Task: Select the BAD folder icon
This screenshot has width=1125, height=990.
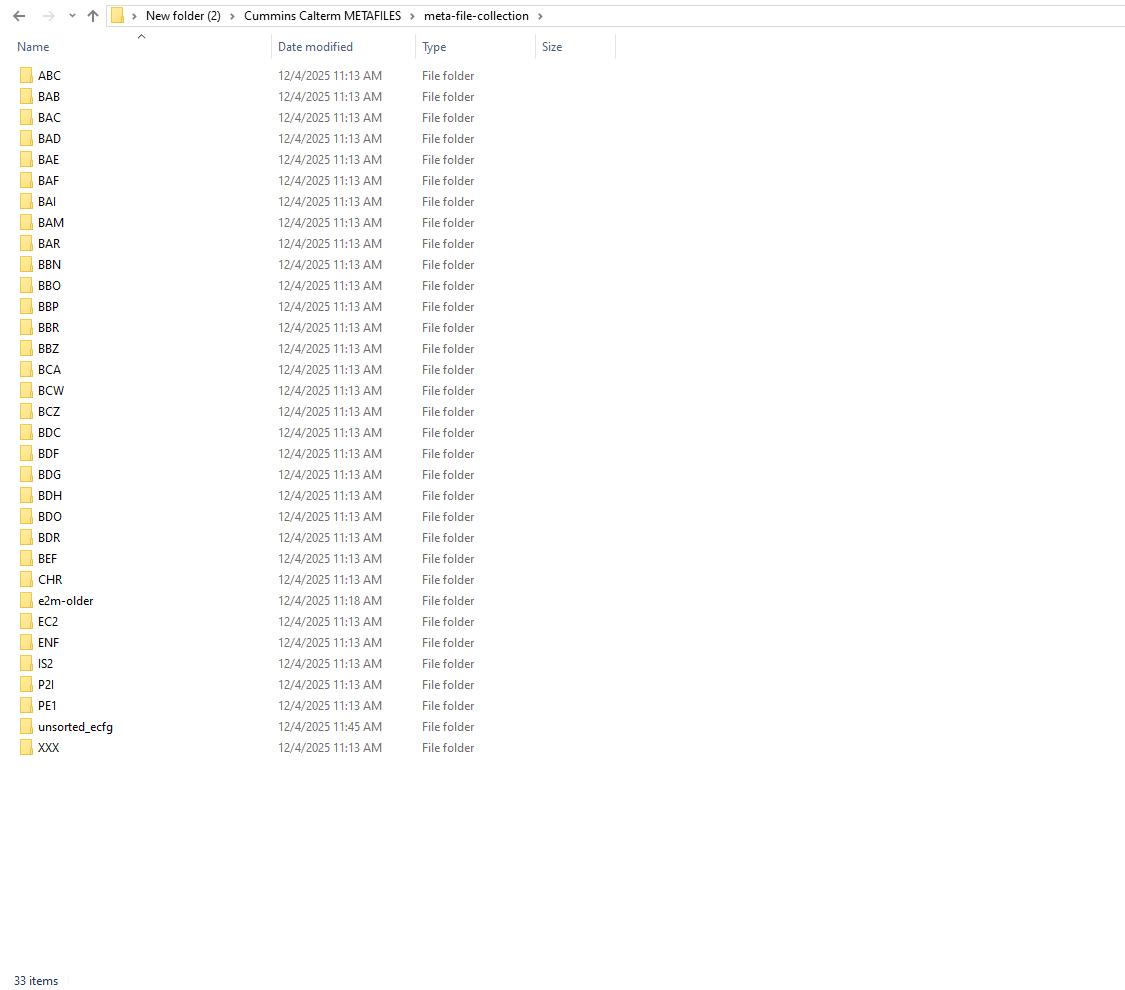Action: 27,138
